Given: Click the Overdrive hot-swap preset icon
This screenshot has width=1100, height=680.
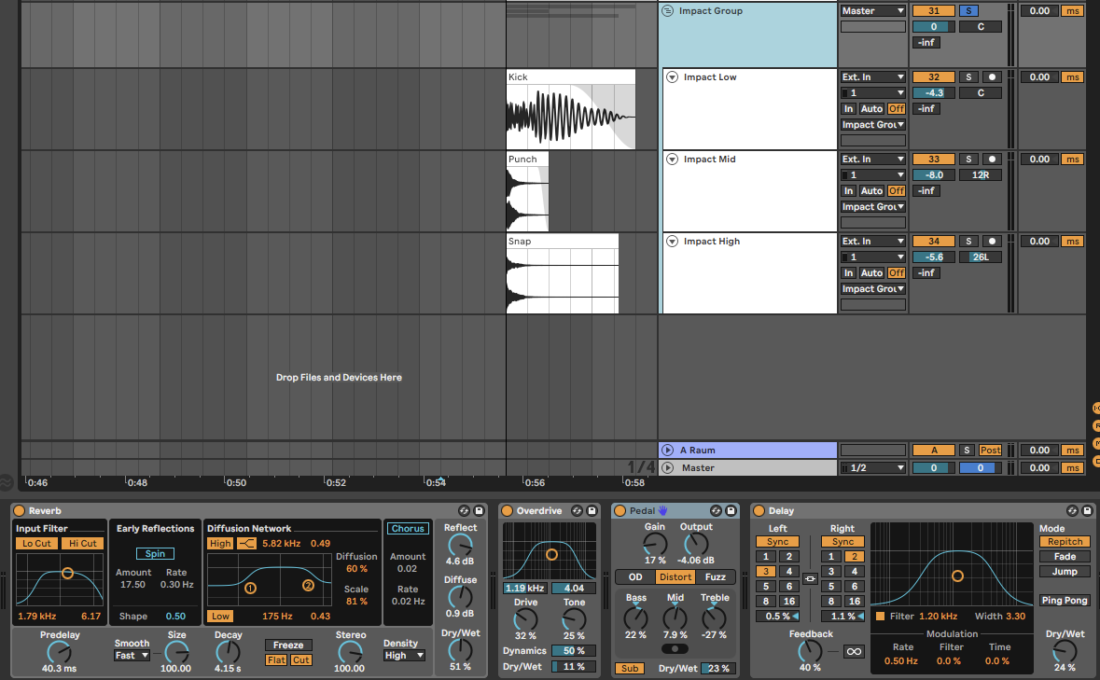Looking at the screenshot, I should point(577,511).
